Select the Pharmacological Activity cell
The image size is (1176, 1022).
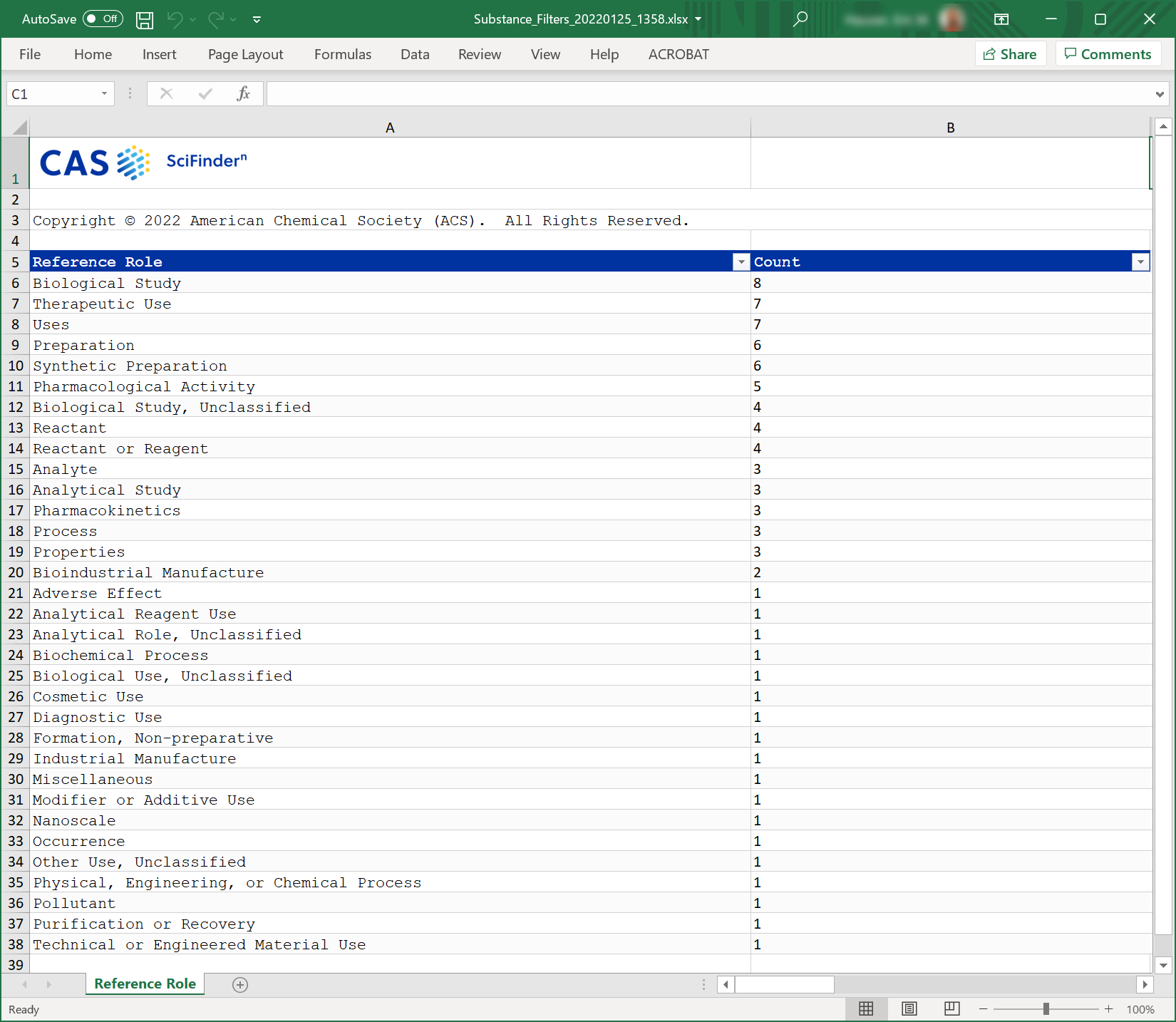[390, 386]
